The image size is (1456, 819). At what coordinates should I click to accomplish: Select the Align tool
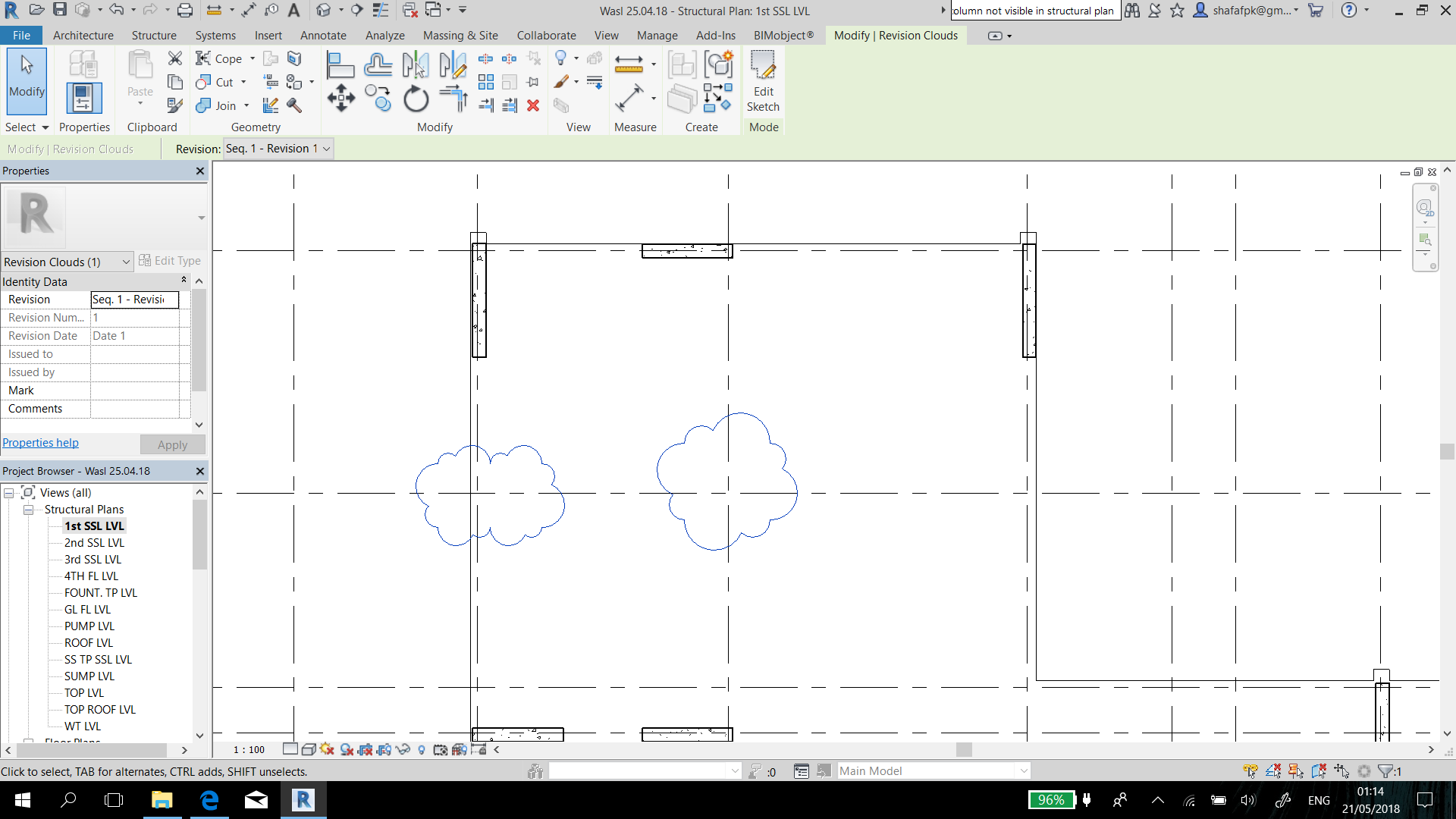(x=340, y=64)
